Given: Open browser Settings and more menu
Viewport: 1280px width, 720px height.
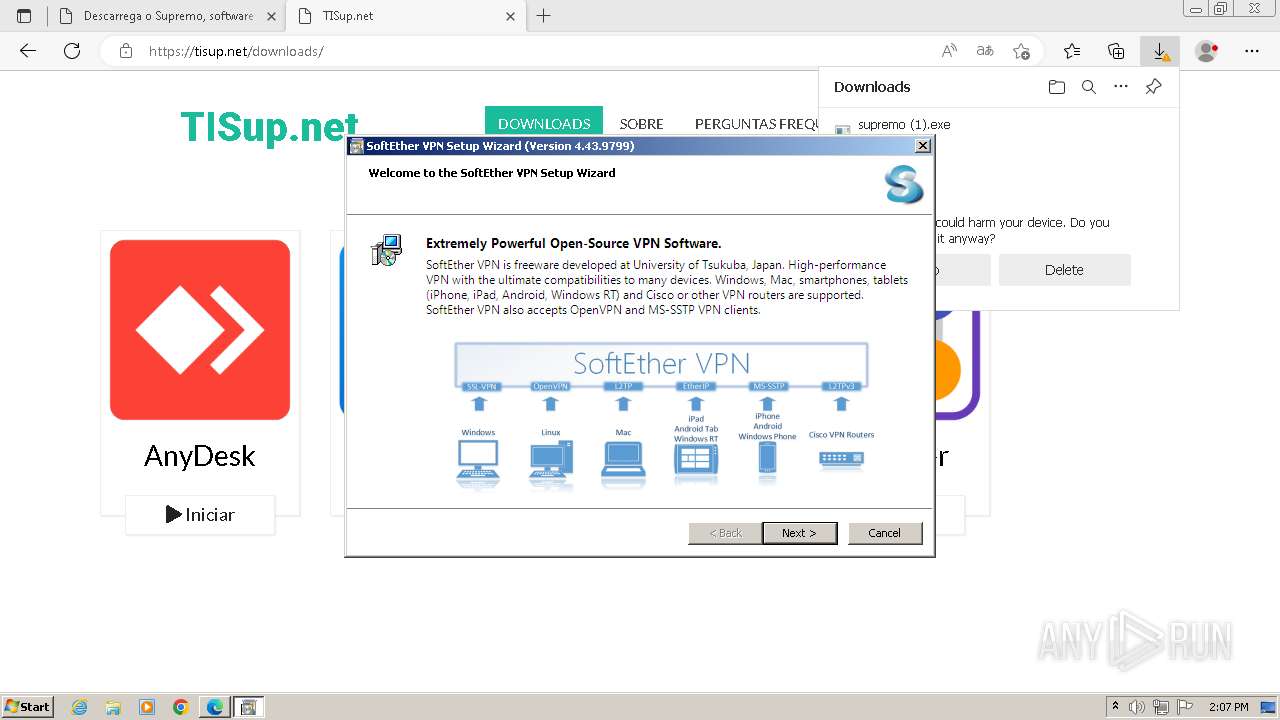Looking at the screenshot, I should click(x=1252, y=51).
